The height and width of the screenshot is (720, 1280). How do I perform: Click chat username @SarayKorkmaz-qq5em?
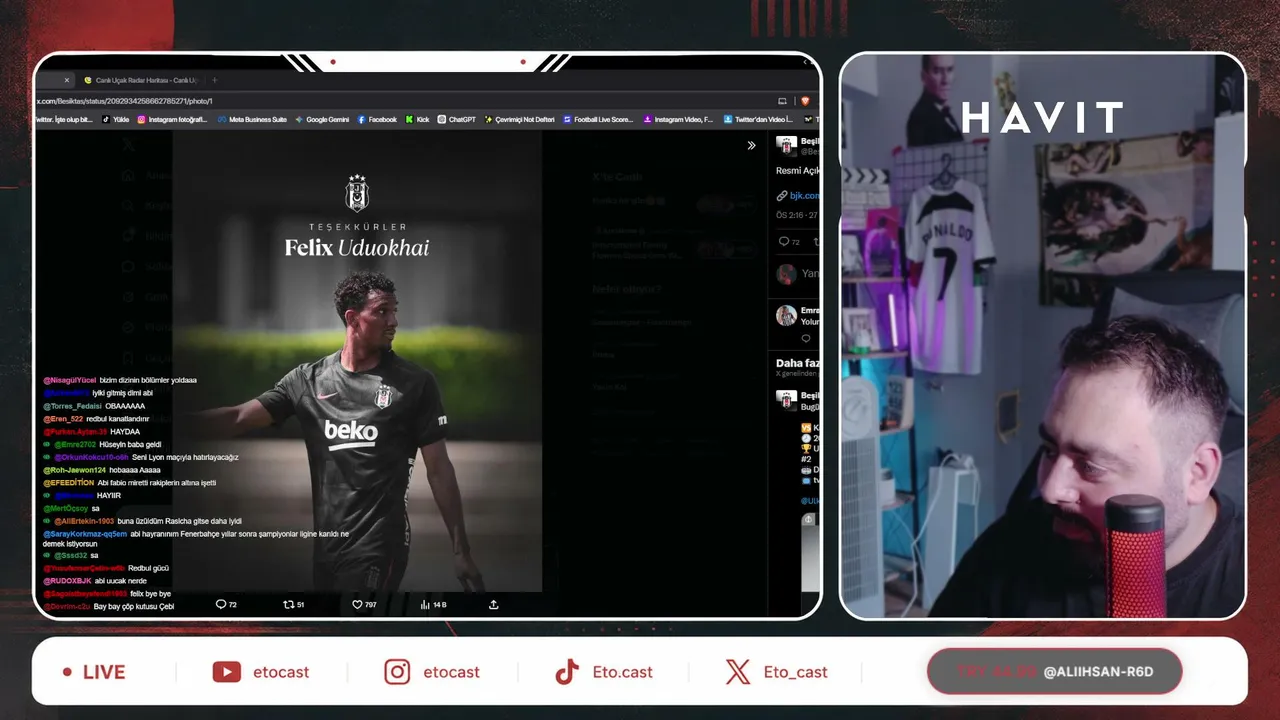[85, 534]
